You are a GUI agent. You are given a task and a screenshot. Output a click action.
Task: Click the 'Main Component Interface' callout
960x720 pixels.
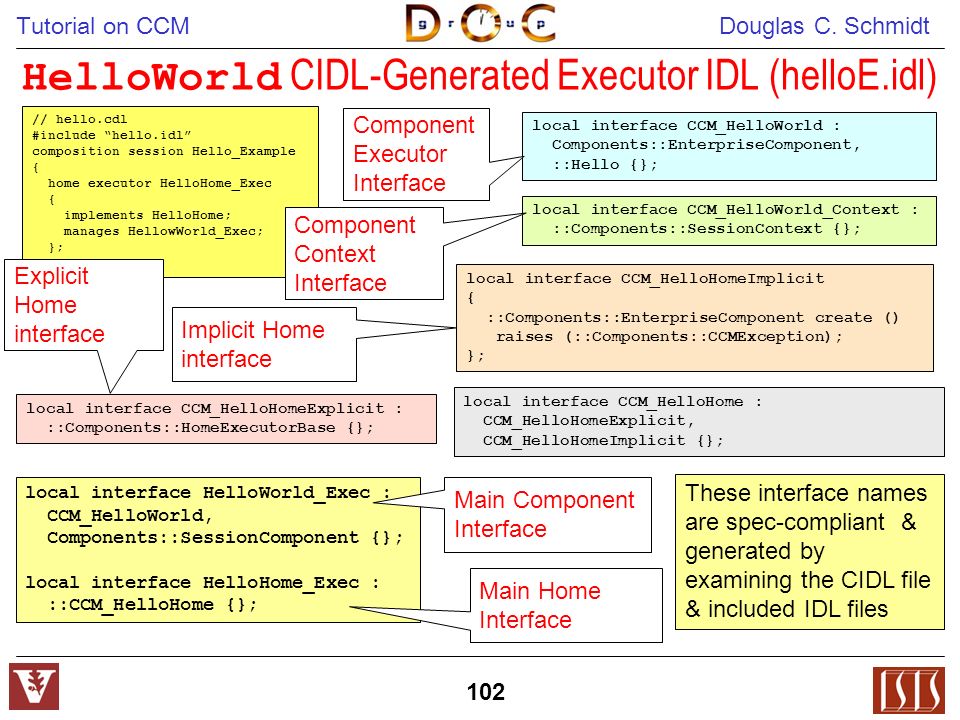pos(547,515)
